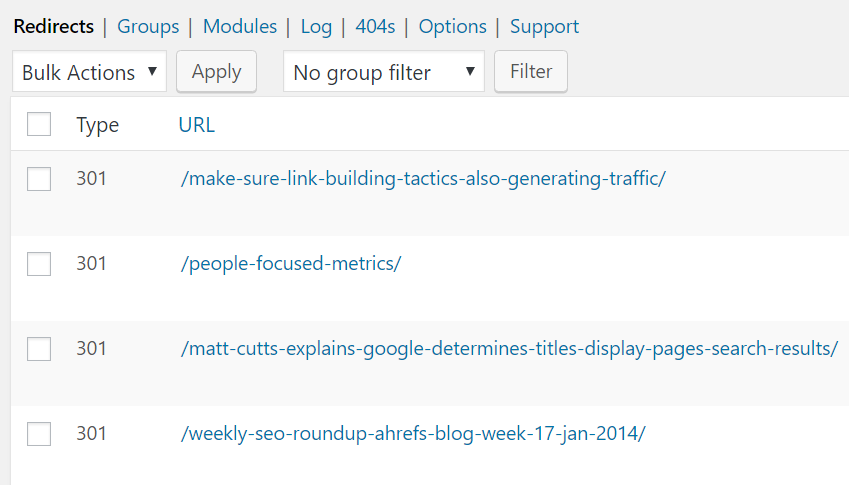Screen dimensions: 849x485
Task: Open the /make-sure-link-building-tactics-also-generating-traffic/ link
Action: (423, 179)
